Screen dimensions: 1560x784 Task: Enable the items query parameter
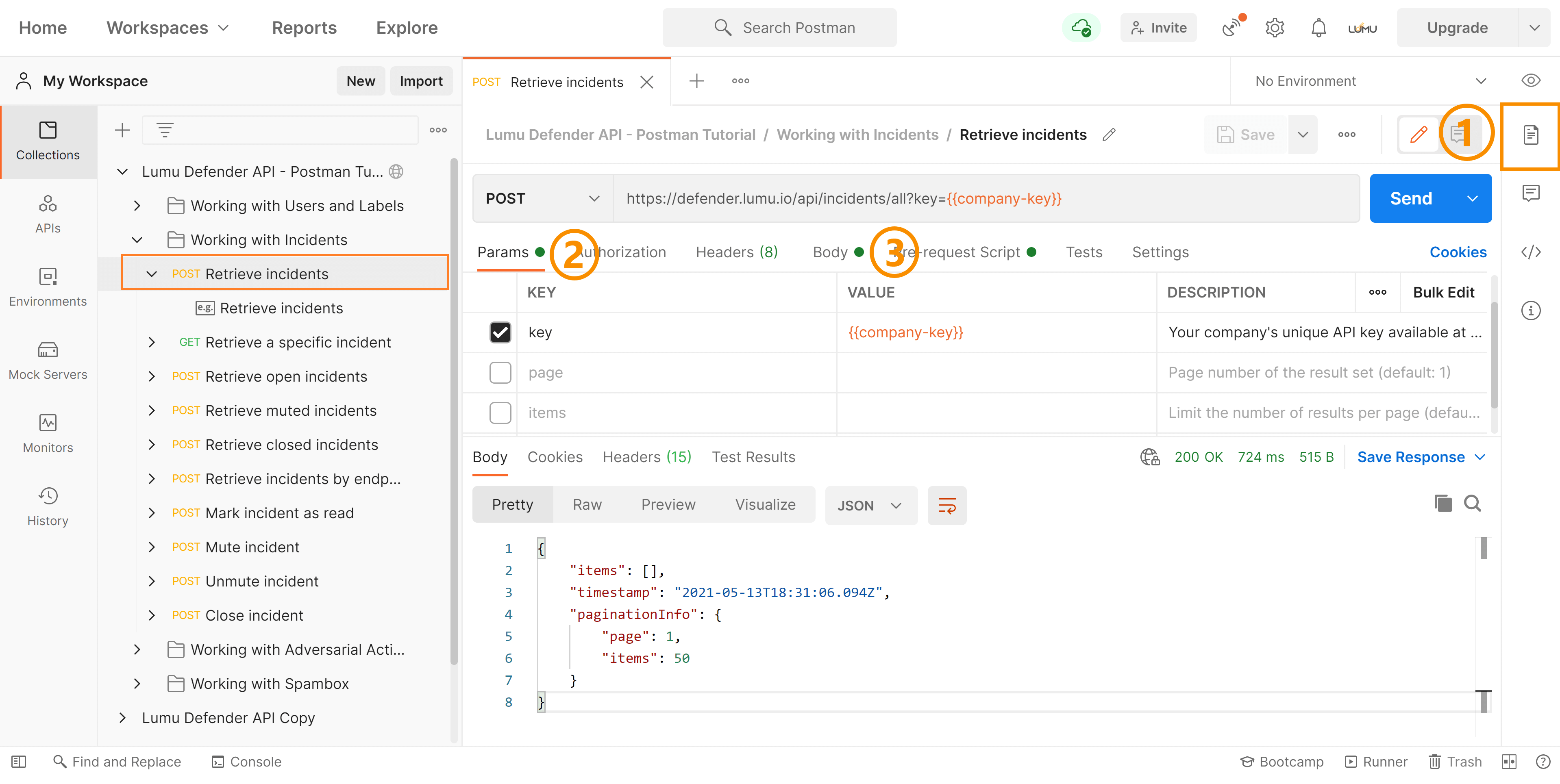(x=500, y=412)
